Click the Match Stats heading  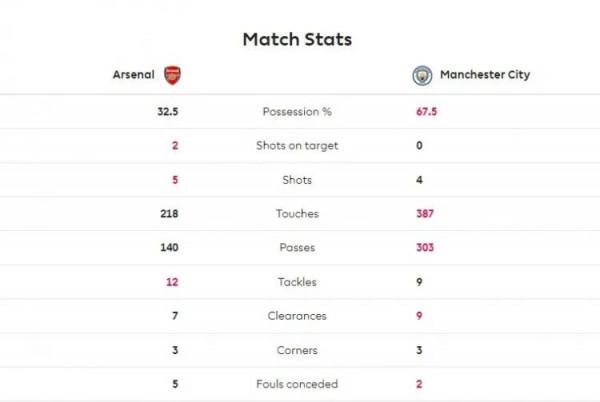pyautogui.click(x=297, y=39)
